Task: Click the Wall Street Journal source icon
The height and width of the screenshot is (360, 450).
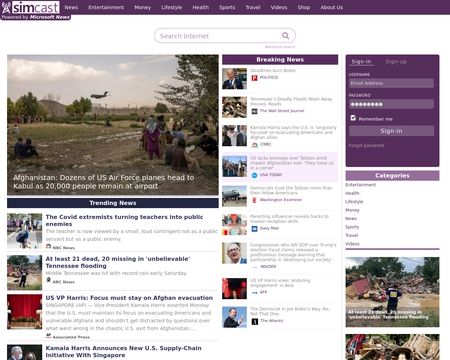Action: pos(254,111)
